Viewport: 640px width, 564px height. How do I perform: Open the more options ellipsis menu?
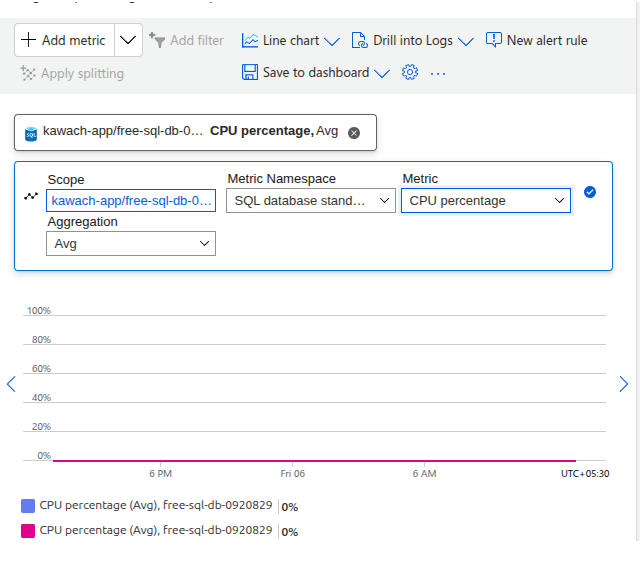tap(438, 73)
